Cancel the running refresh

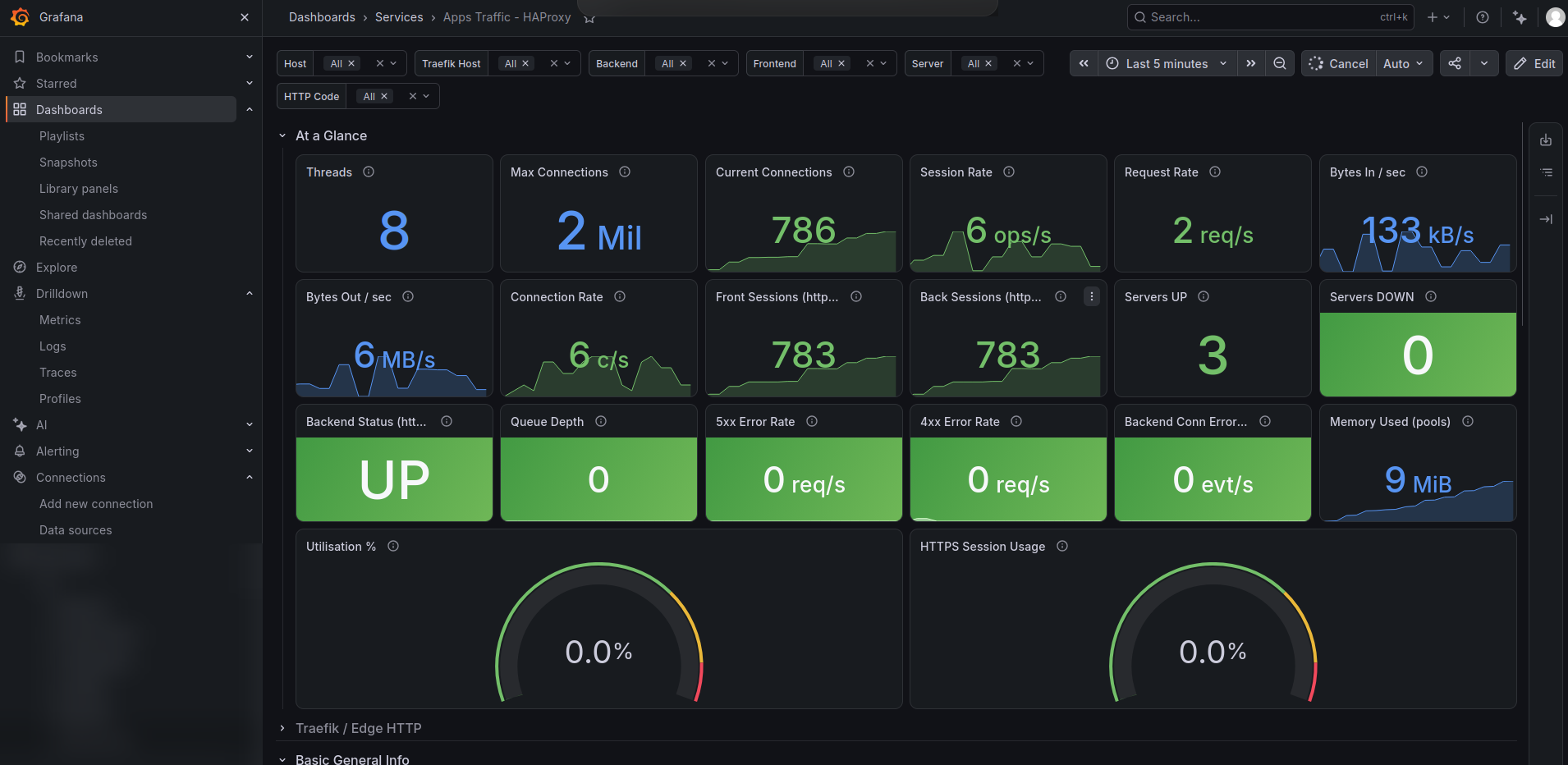[1338, 63]
